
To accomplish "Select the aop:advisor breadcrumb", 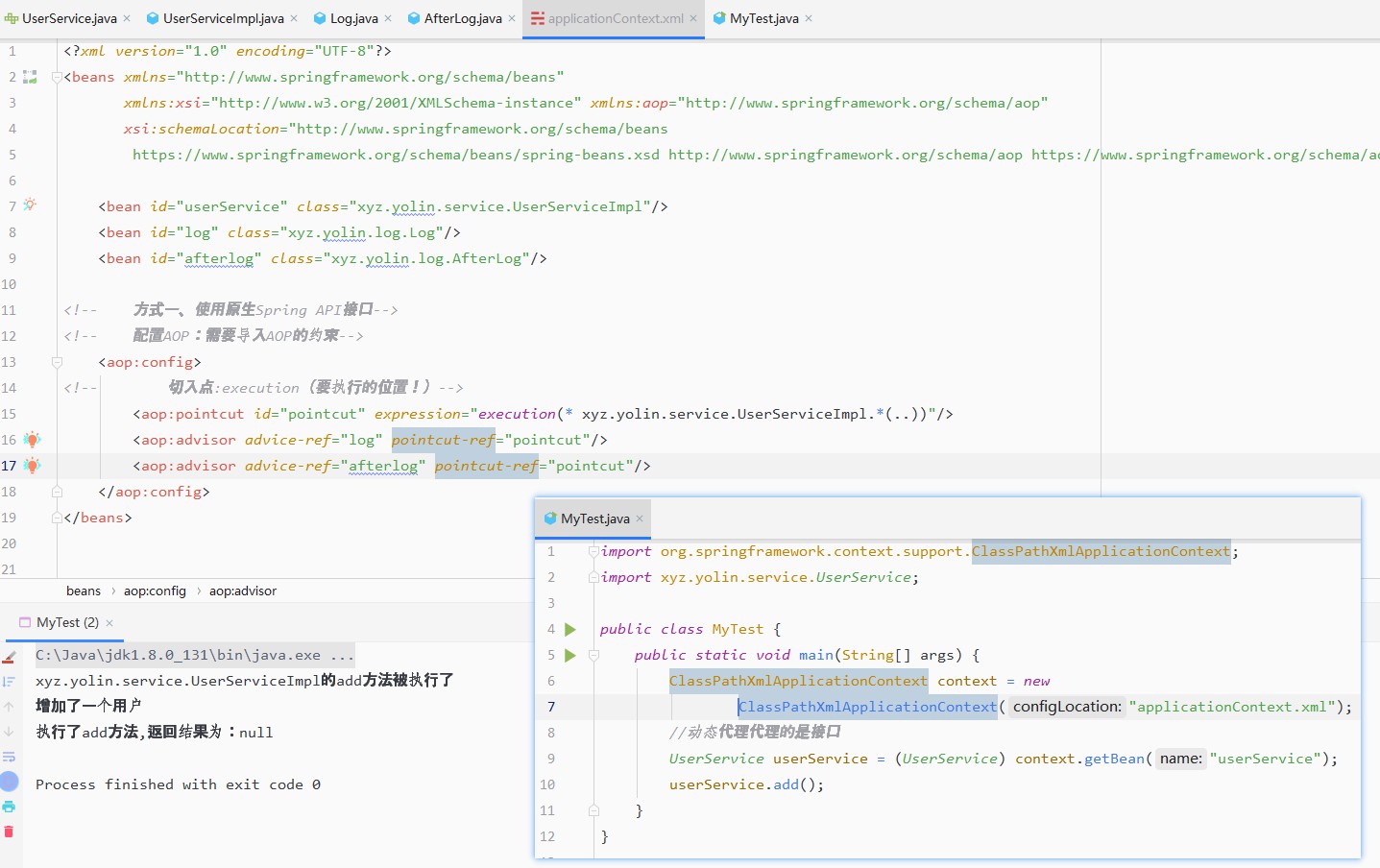I will [x=243, y=591].
